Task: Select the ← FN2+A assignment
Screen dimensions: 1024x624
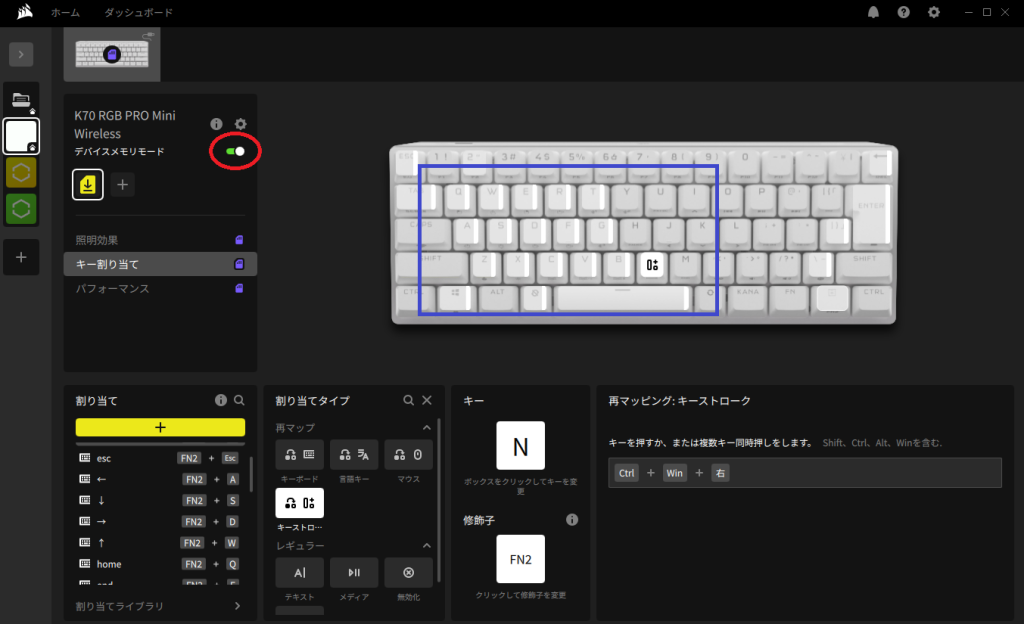Action: point(159,479)
